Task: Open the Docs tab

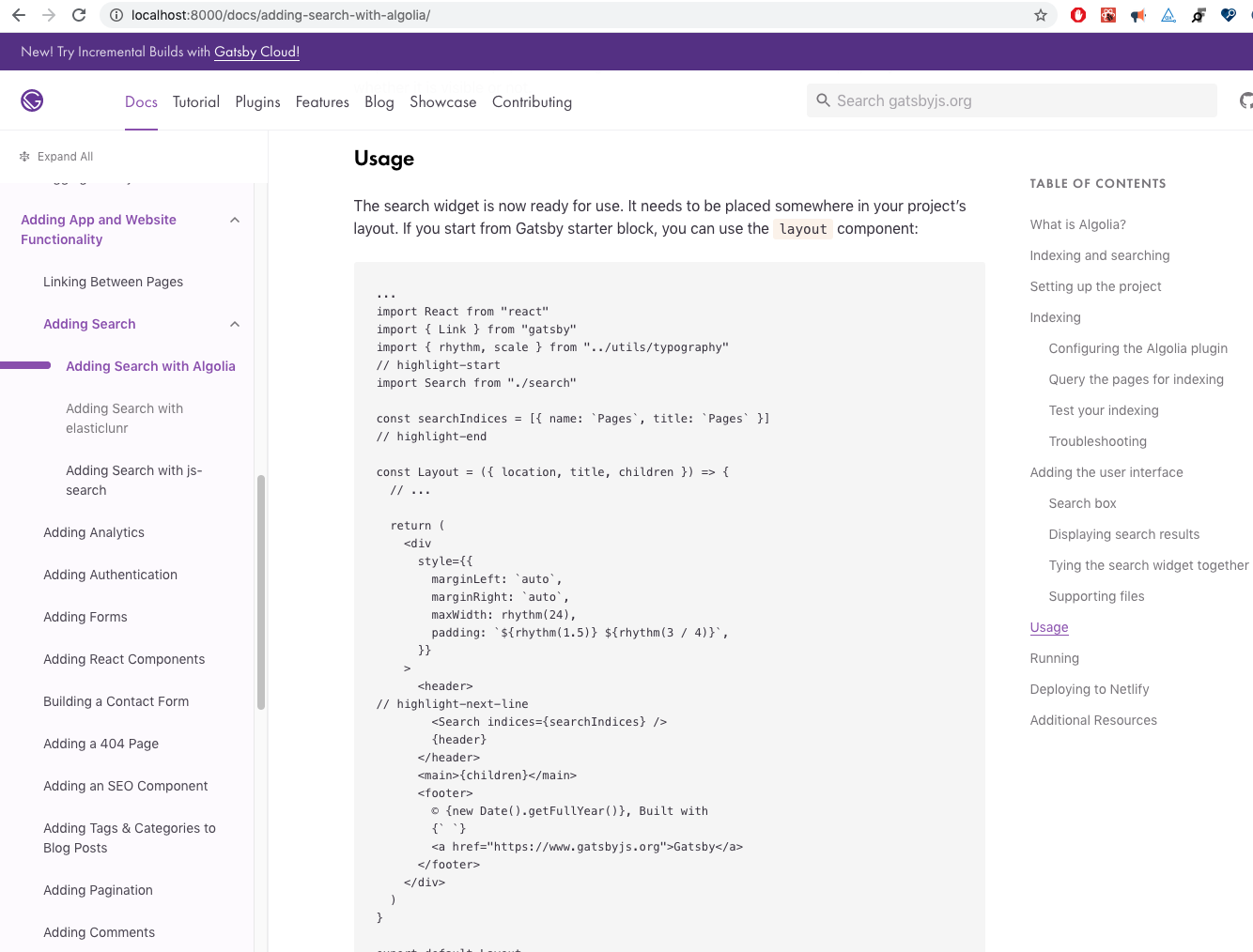Action: (141, 101)
